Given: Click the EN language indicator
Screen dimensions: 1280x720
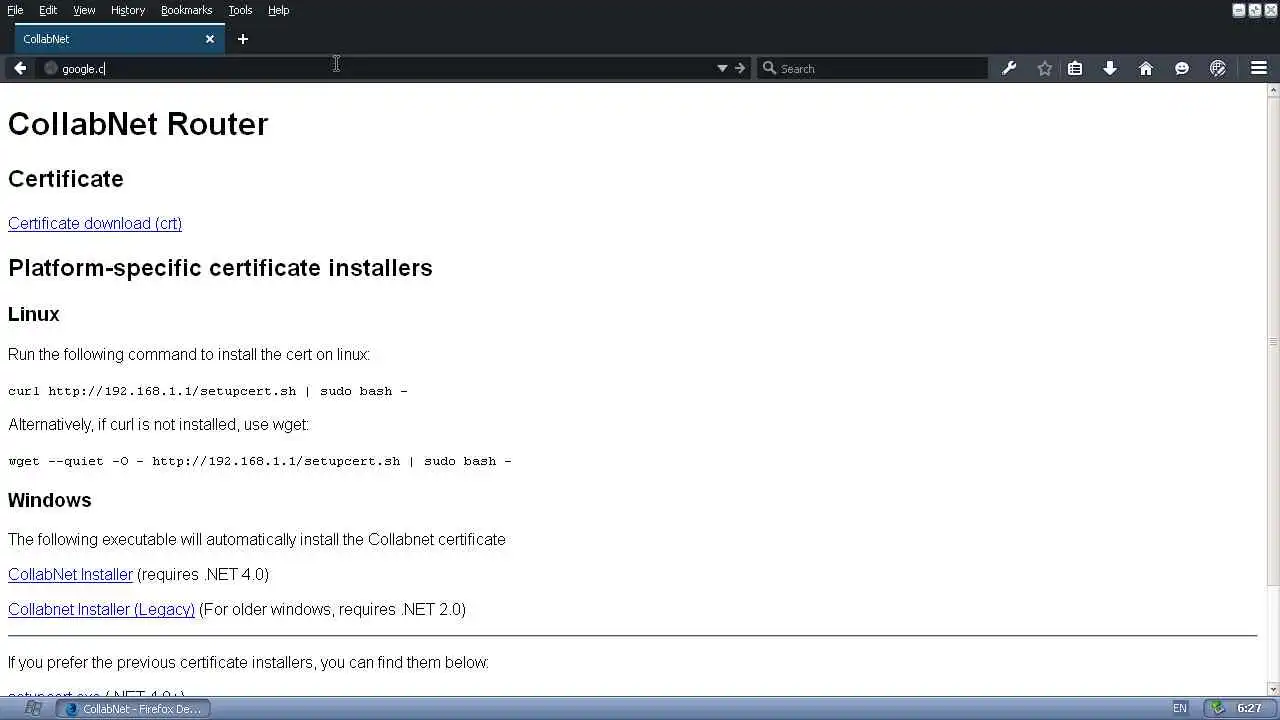Looking at the screenshot, I should 1180,708.
